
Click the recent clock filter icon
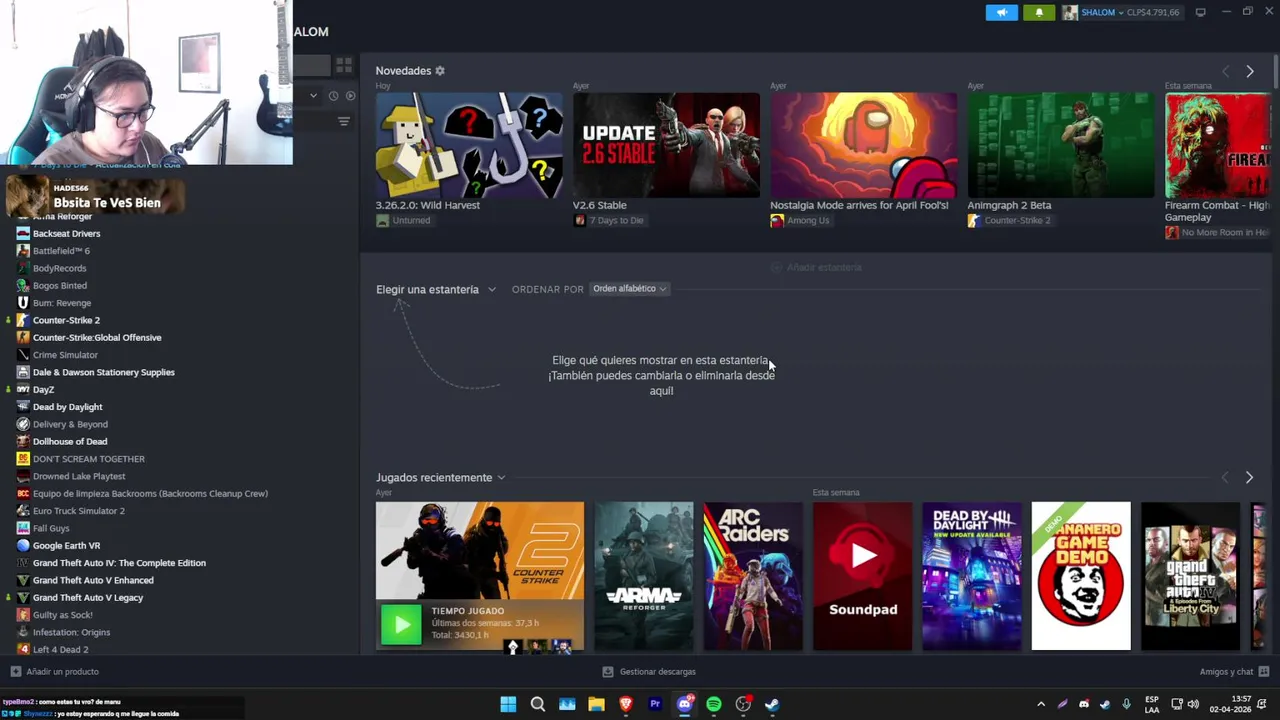pos(333,96)
